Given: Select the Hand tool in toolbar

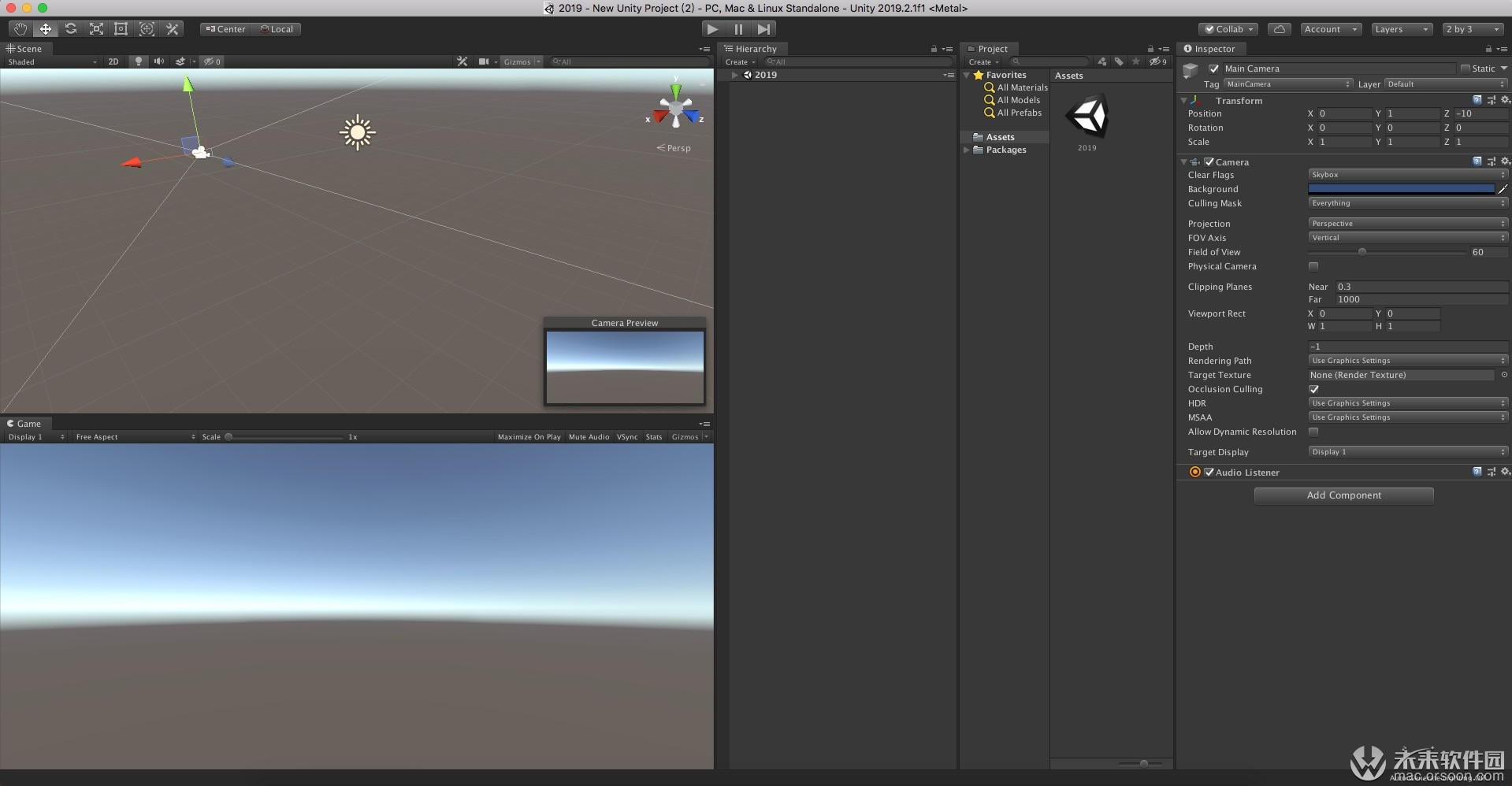Looking at the screenshot, I should [20, 29].
